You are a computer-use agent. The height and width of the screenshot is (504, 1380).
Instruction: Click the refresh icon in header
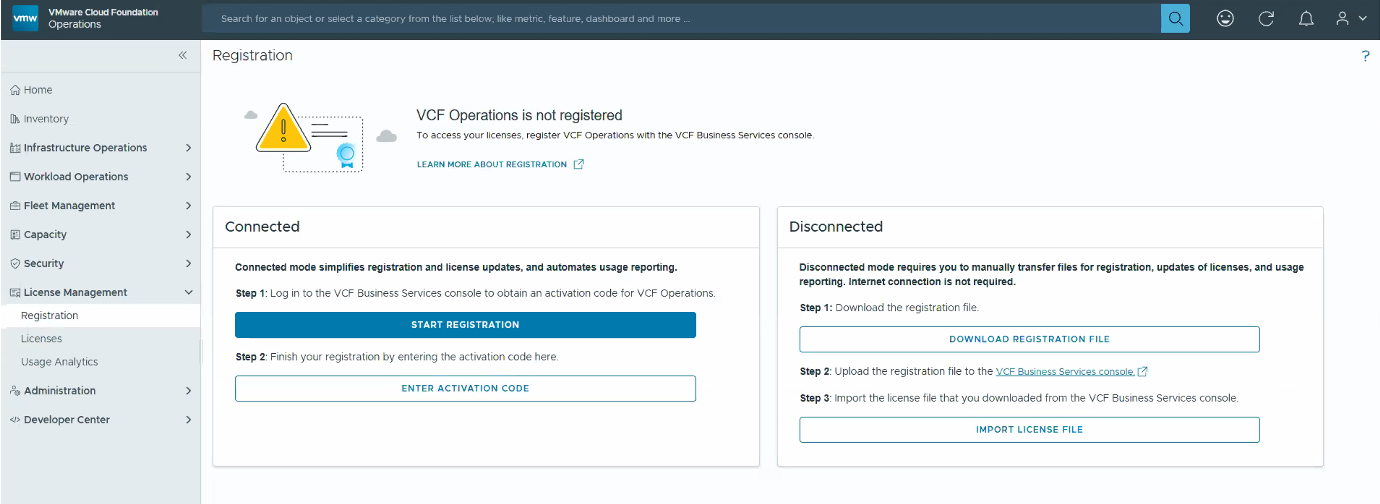(1266, 18)
